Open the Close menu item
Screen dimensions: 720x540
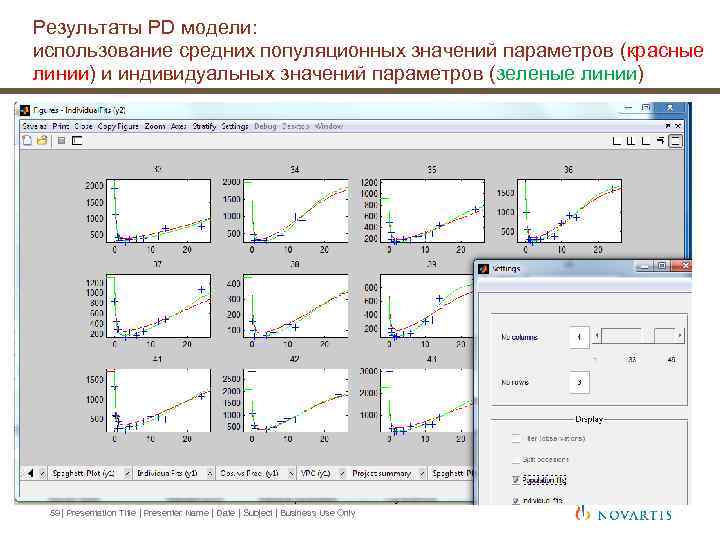pyautogui.click(x=84, y=126)
